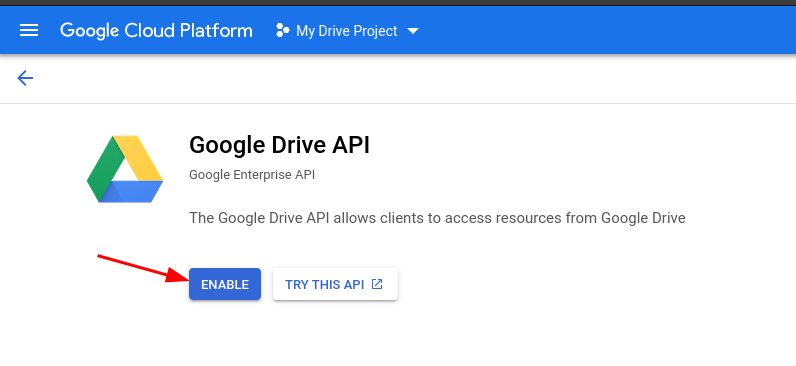Screen dimensions: 796x366
Task: Open the My Drive Project selector
Action: tap(347, 31)
